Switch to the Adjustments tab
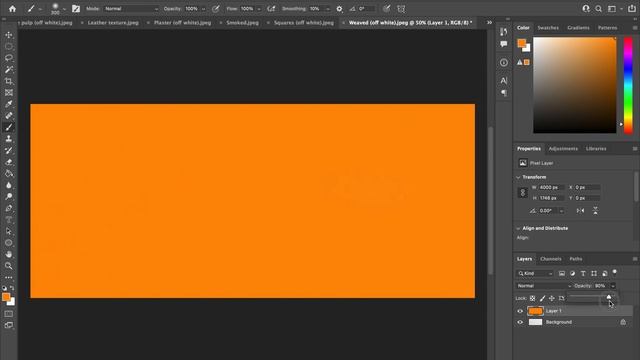The width and height of the screenshot is (640, 360). 563,149
